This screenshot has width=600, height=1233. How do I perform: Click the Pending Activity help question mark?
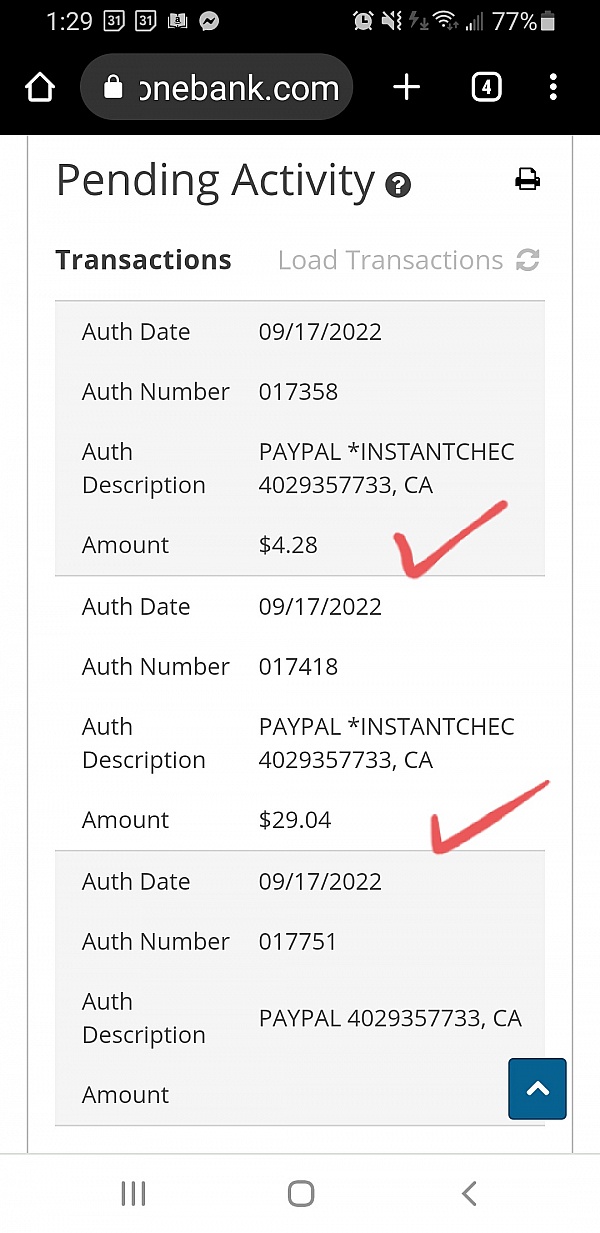coord(398,185)
